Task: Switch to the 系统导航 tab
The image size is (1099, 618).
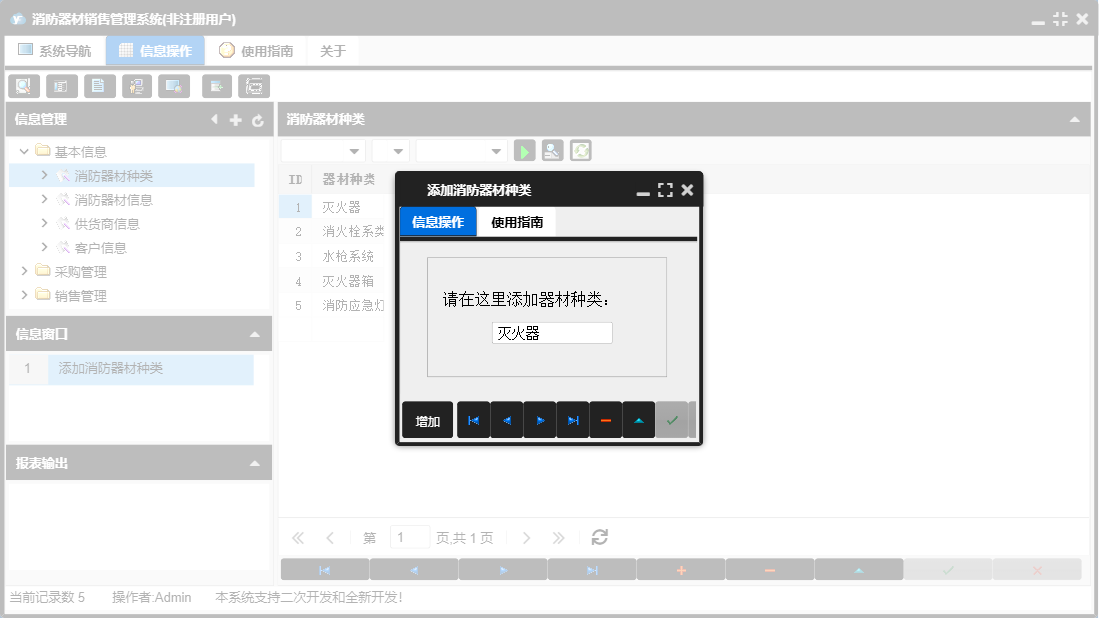Action: point(55,50)
